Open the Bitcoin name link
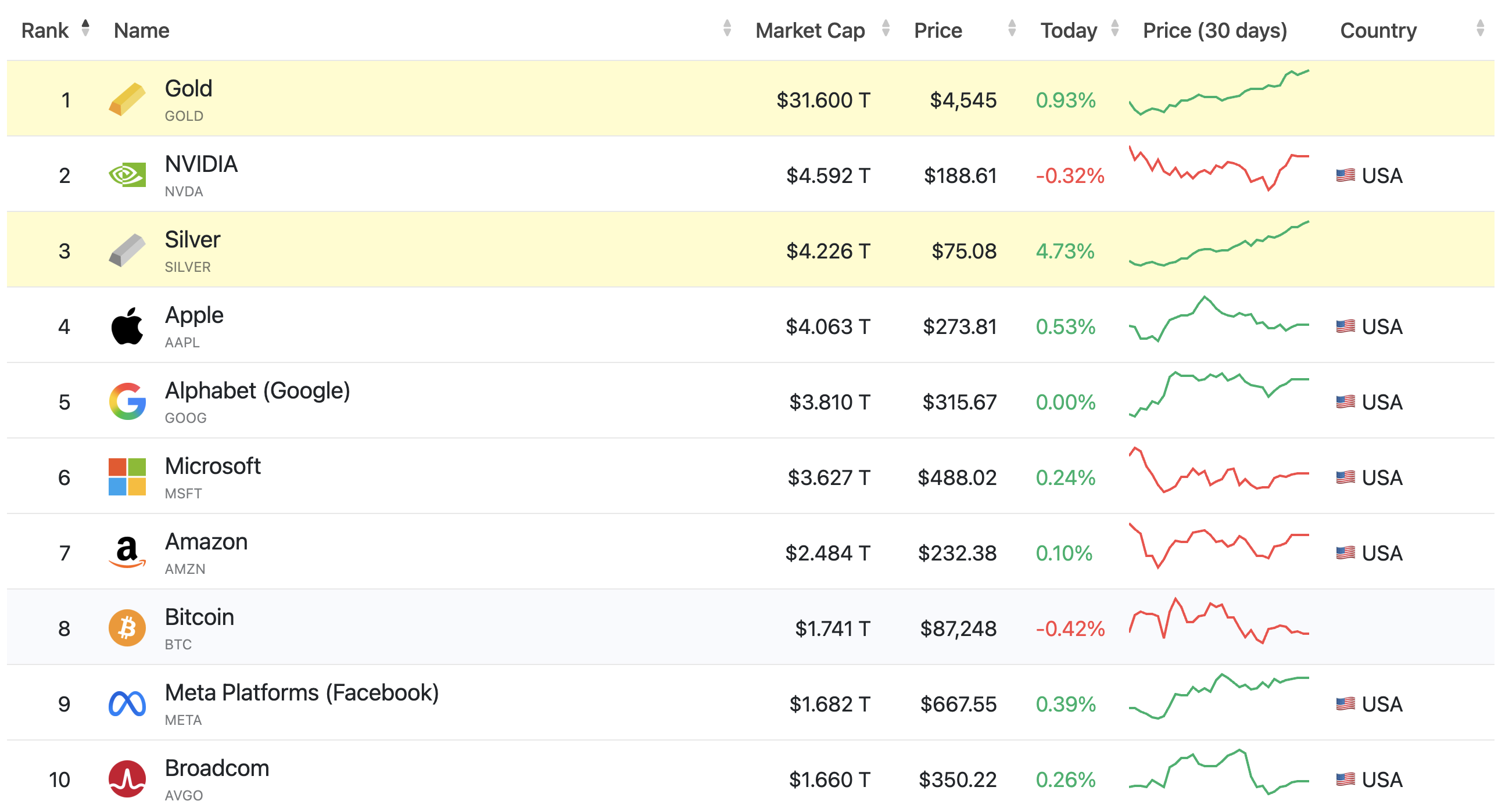The width and height of the screenshot is (1498, 812). click(199, 617)
